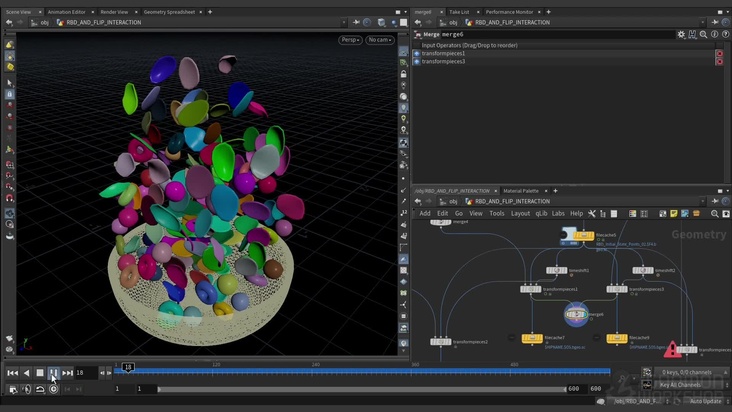Open the Persp viewport dropdown

coord(350,40)
